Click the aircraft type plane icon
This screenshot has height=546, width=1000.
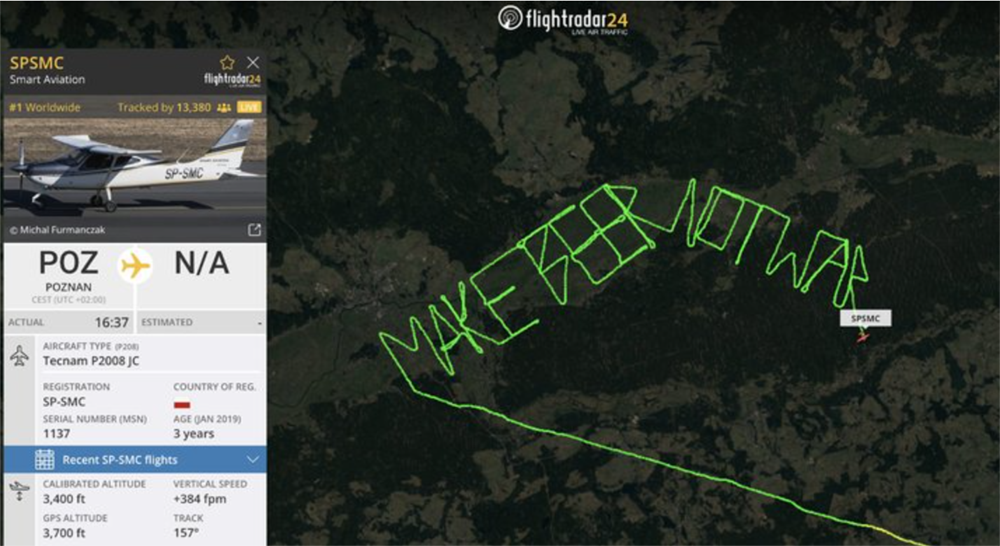(x=20, y=355)
